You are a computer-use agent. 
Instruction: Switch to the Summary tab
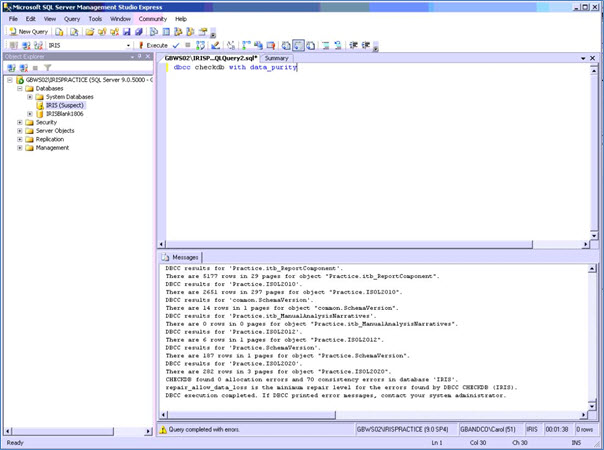276,58
